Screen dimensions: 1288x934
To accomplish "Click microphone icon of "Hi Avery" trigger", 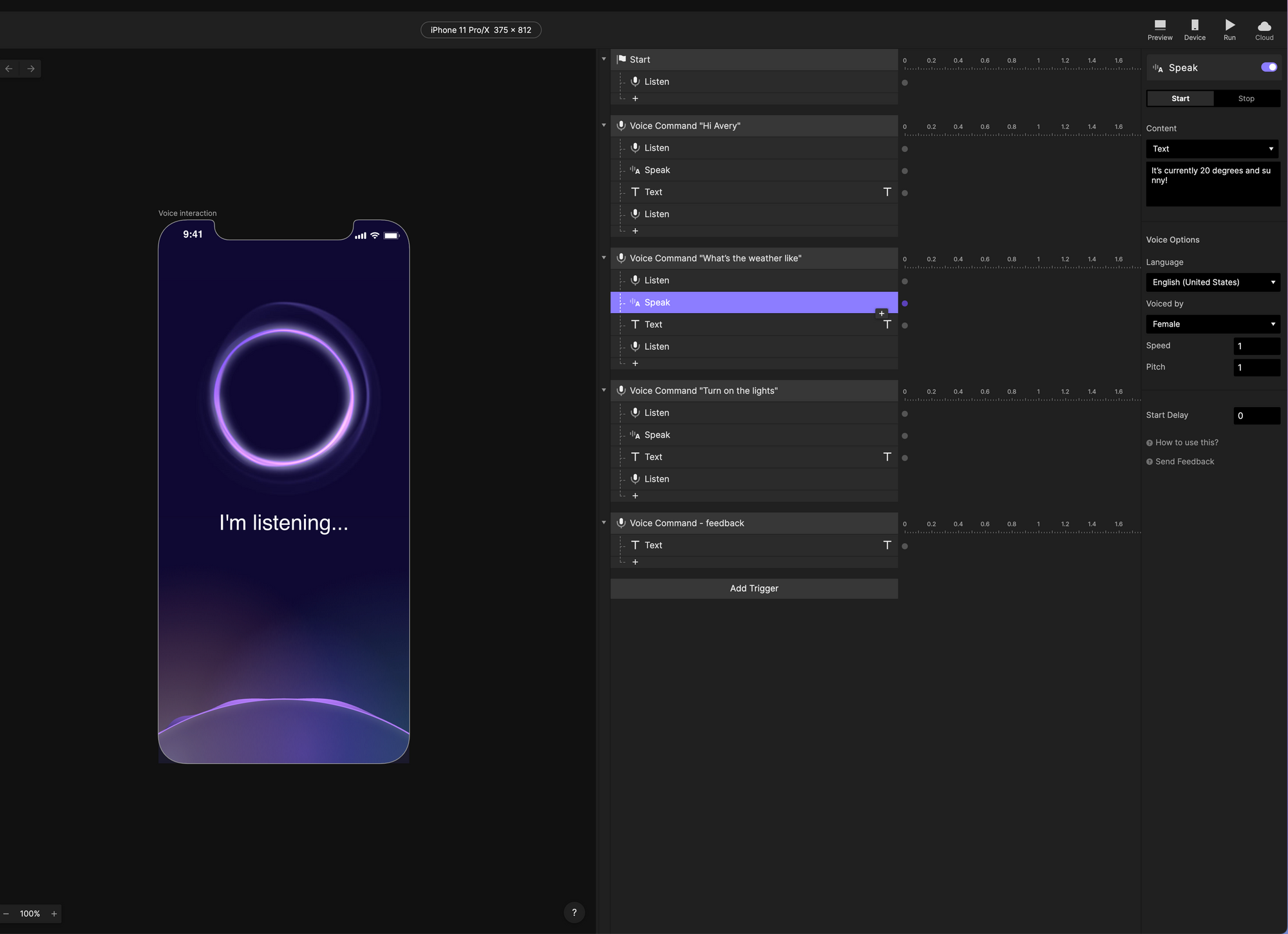I will [621, 126].
